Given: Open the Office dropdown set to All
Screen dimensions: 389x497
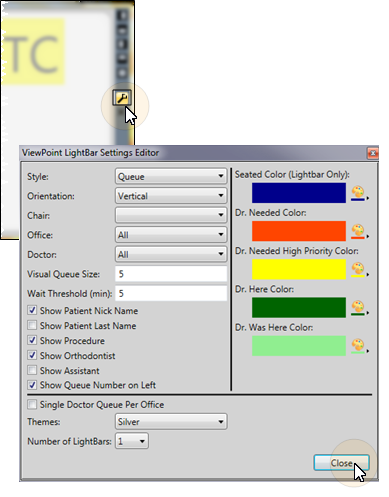Looking at the screenshot, I should (x=171, y=235).
